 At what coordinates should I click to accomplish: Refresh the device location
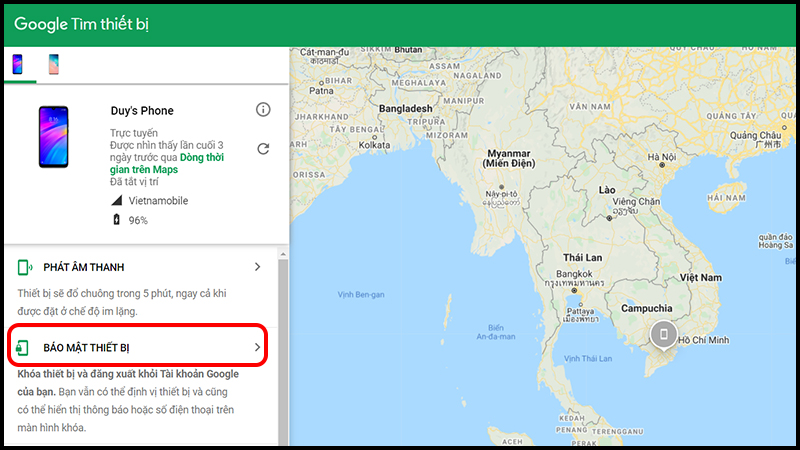pyautogui.click(x=263, y=148)
